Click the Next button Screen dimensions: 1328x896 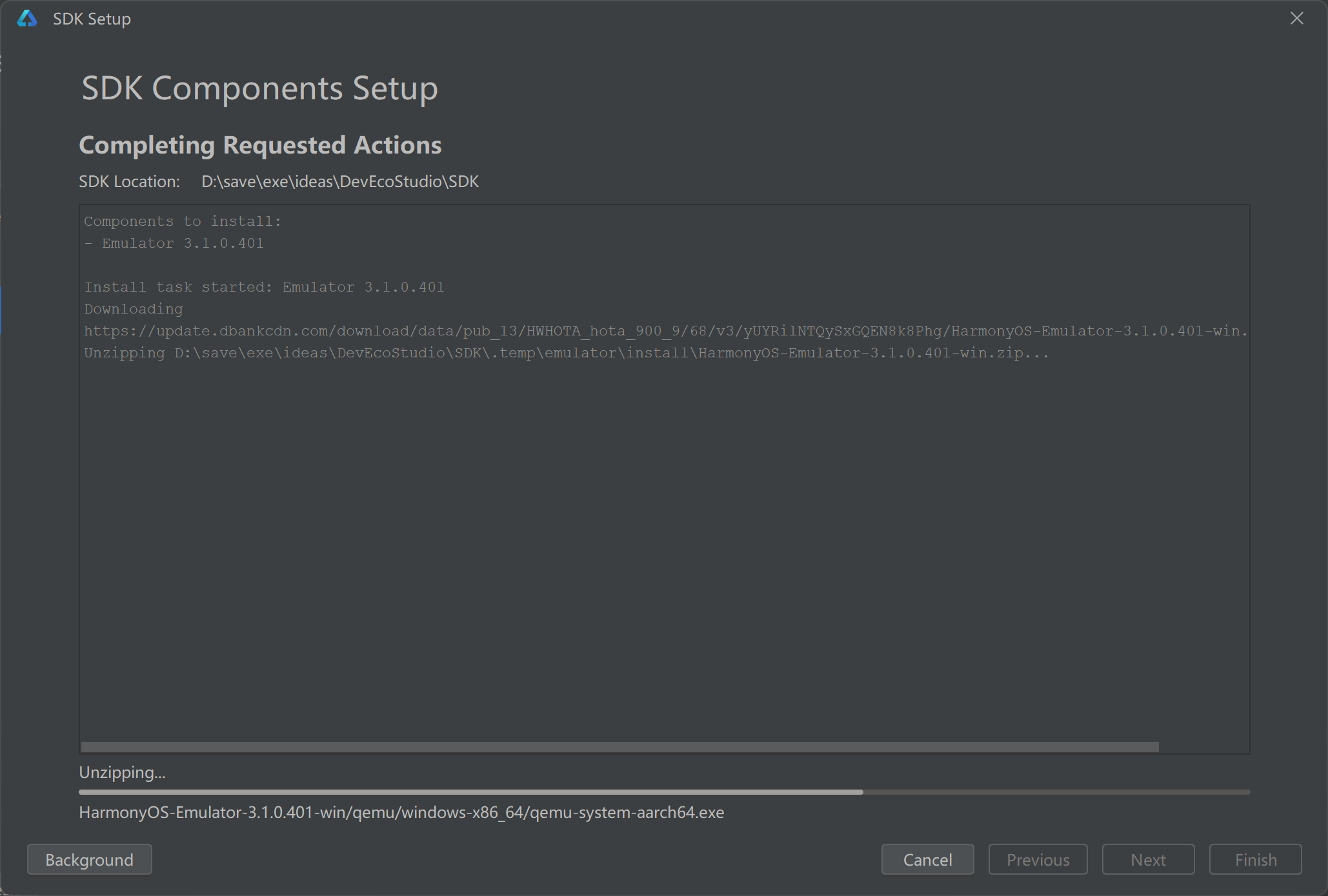1148,860
